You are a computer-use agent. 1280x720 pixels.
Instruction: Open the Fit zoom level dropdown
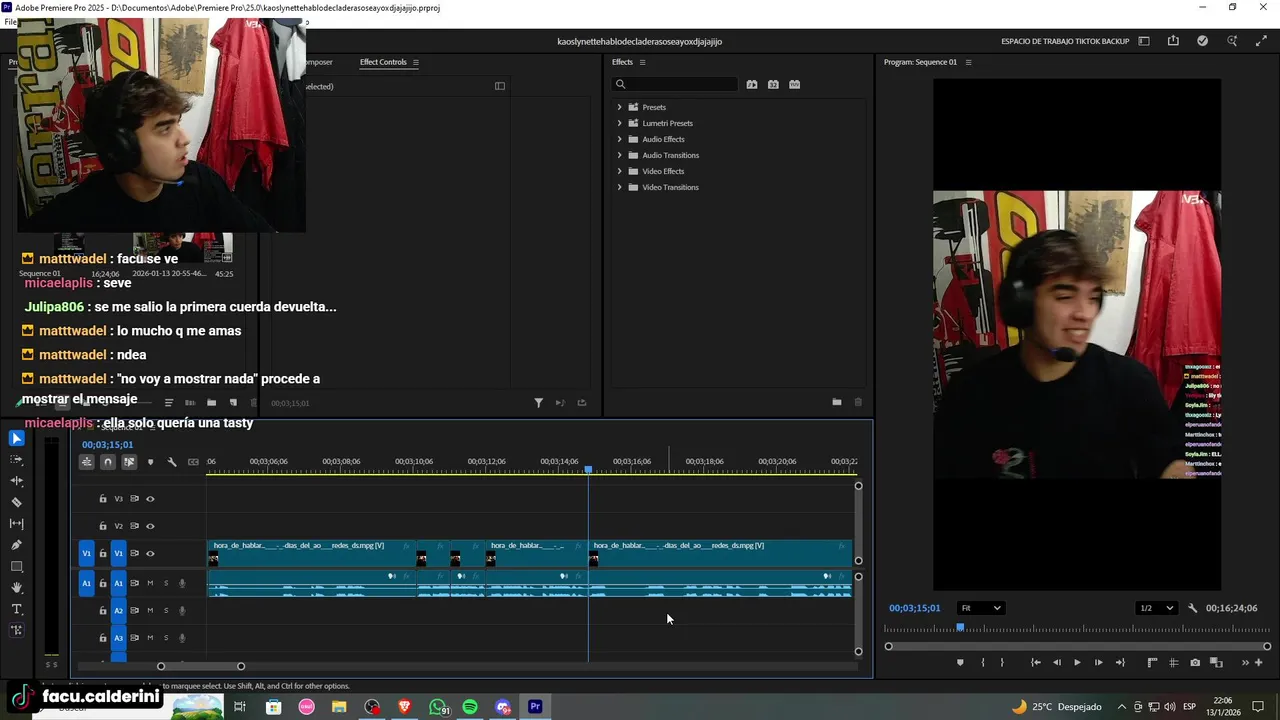980,608
